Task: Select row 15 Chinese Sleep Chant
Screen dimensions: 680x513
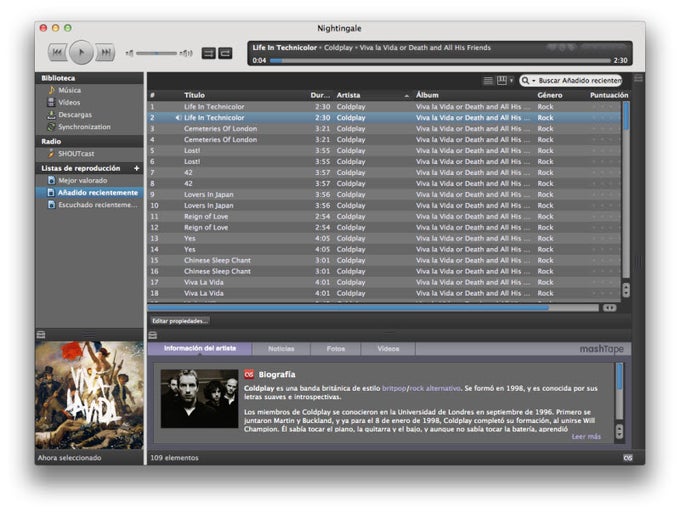Action: (x=384, y=260)
